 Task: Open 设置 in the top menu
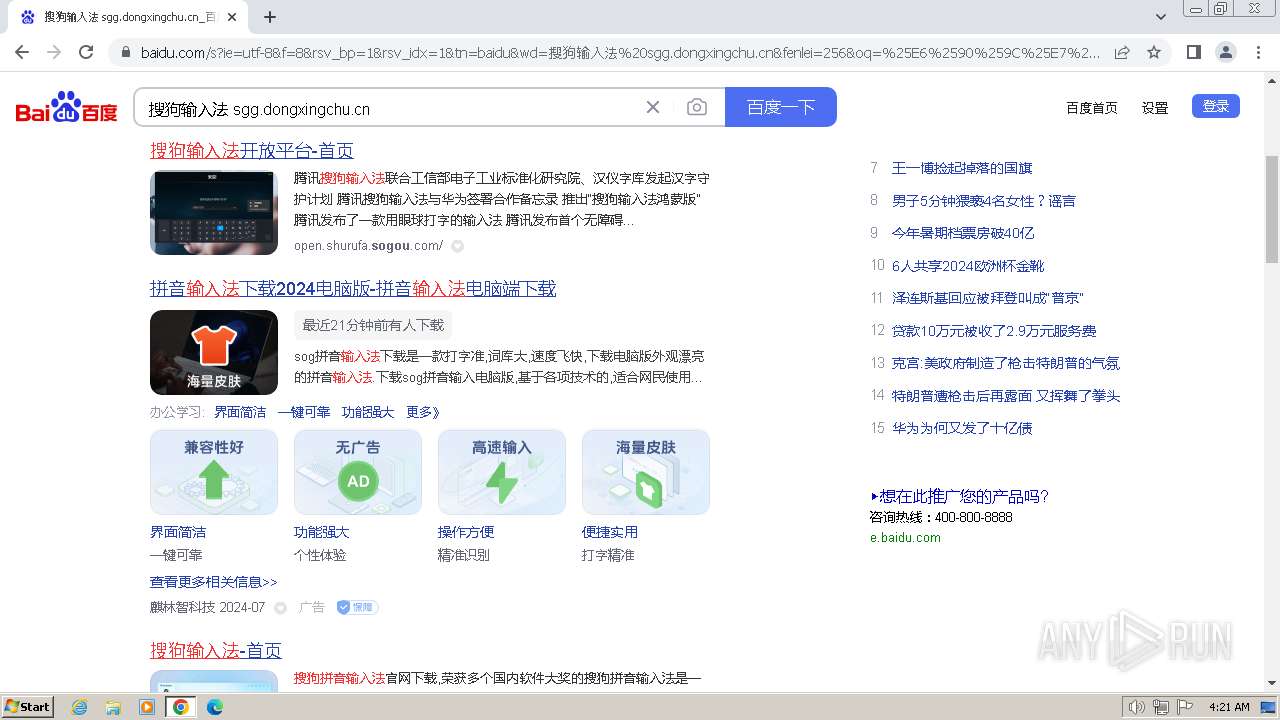coord(1155,108)
